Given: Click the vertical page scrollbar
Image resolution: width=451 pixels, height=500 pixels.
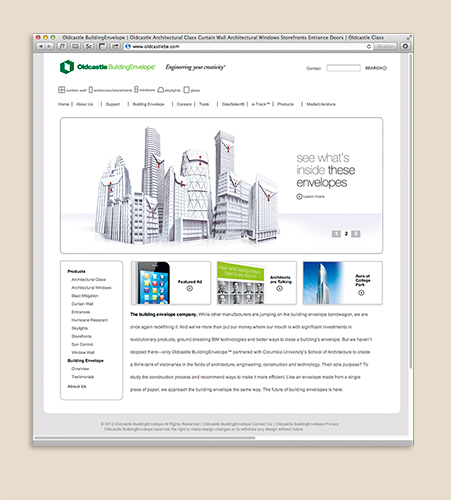Looking at the screenshot, I should 411,211.
